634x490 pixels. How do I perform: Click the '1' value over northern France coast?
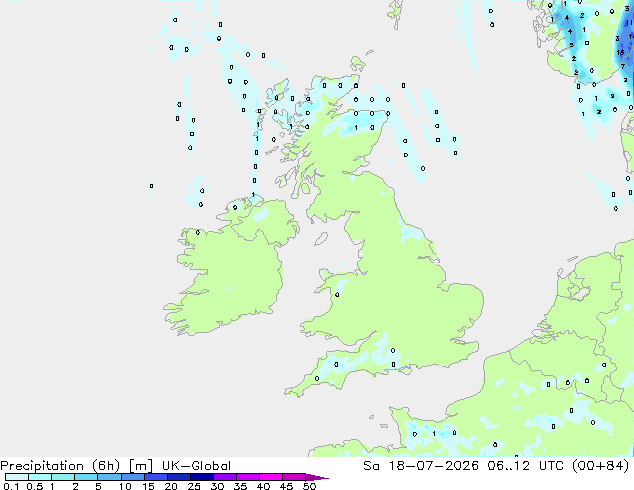pyautogui.click(x=434, y=434)
